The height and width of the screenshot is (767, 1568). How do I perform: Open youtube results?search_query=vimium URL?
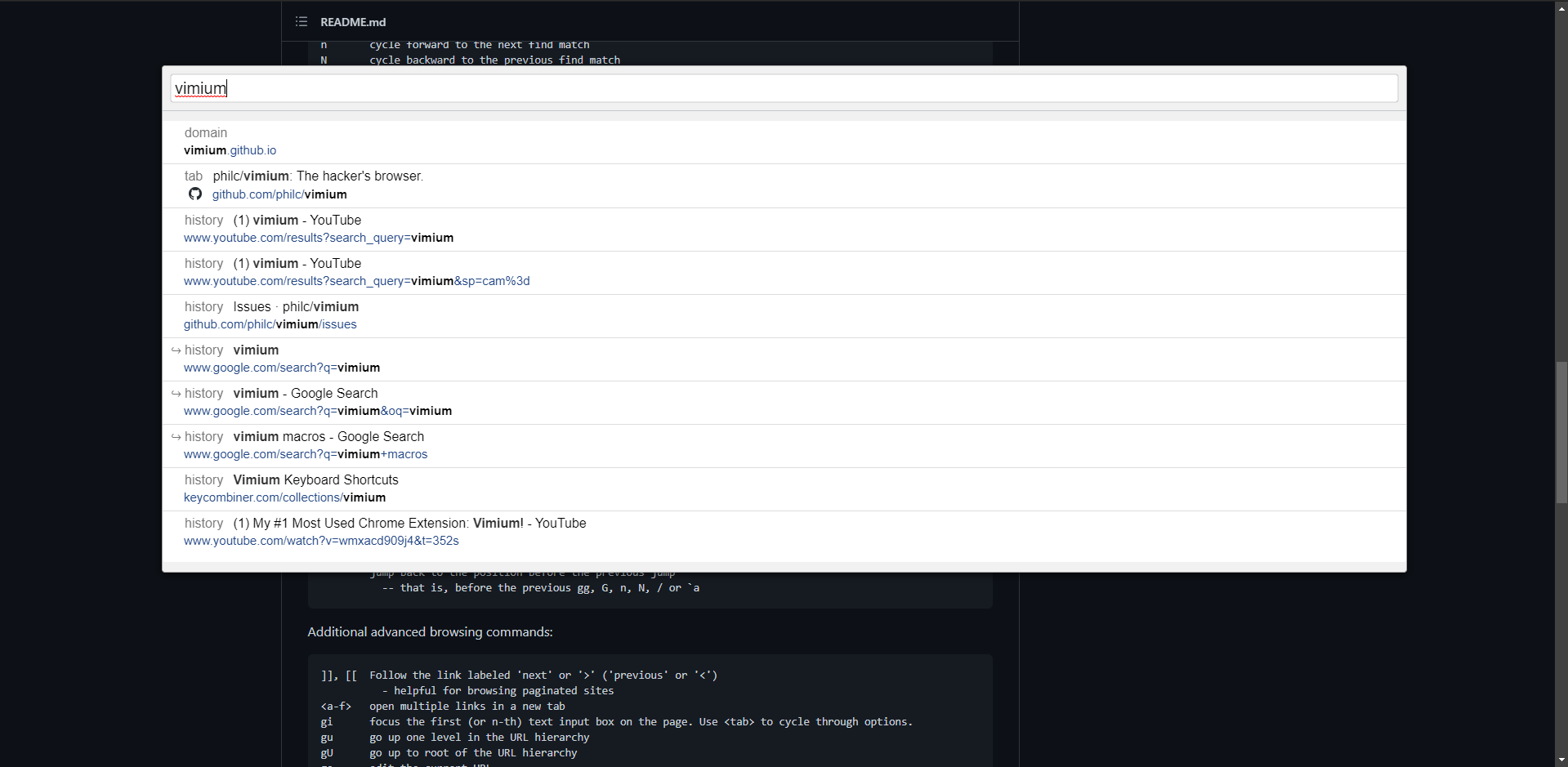point(319,238)
